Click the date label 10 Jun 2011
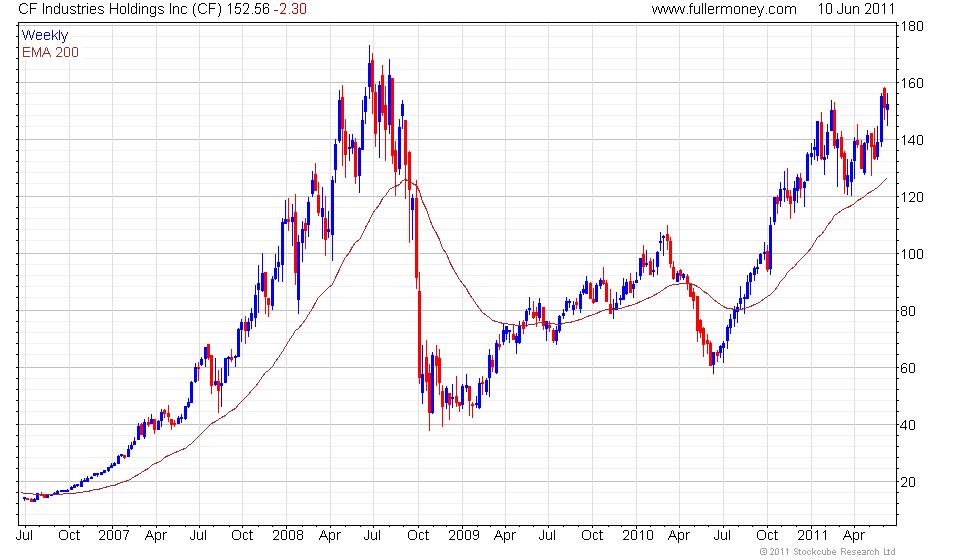This screenshot has height=560, width=980. pyautogui.click(x=856, y=9)
